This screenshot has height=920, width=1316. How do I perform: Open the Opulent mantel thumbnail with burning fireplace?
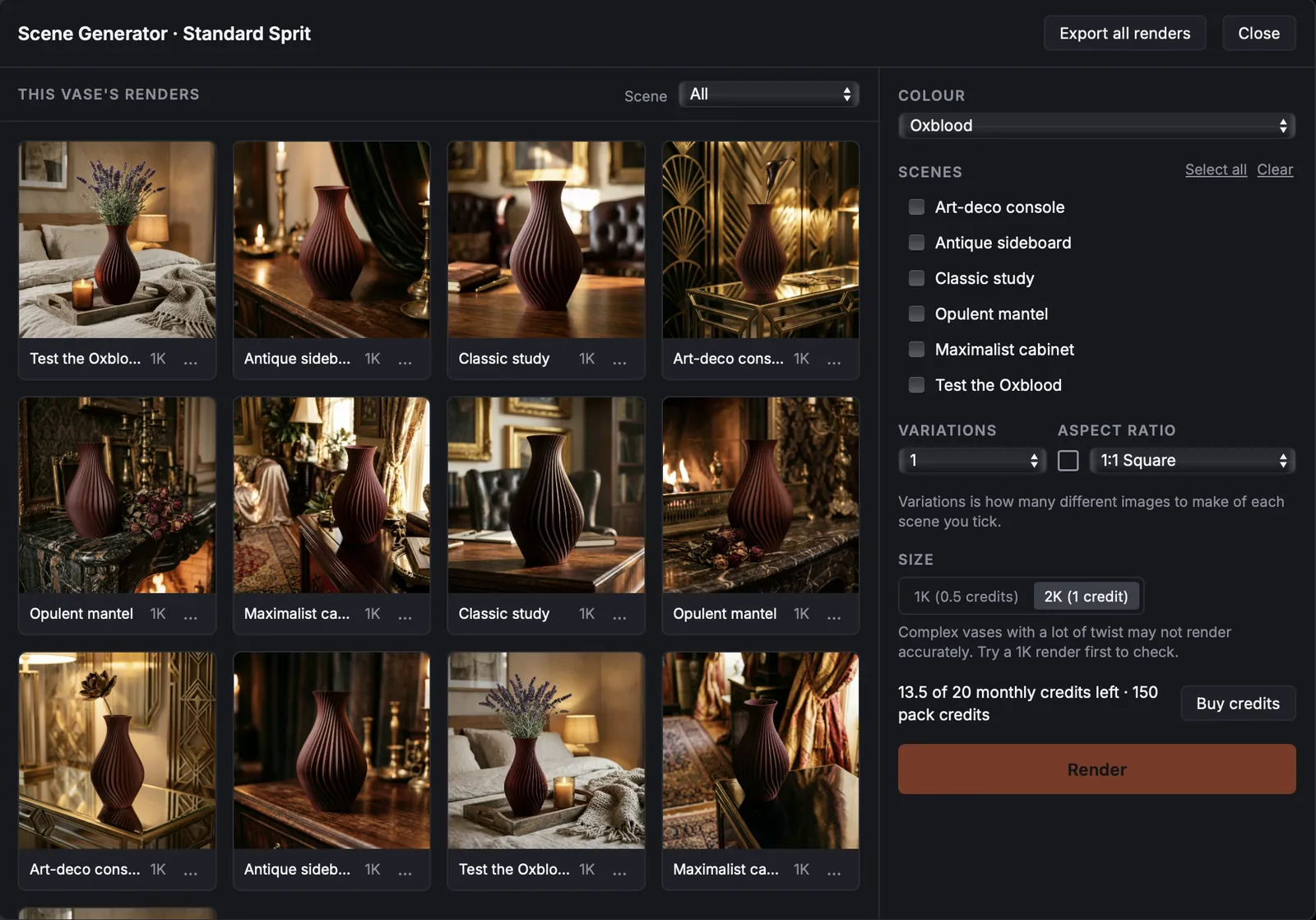761,495
